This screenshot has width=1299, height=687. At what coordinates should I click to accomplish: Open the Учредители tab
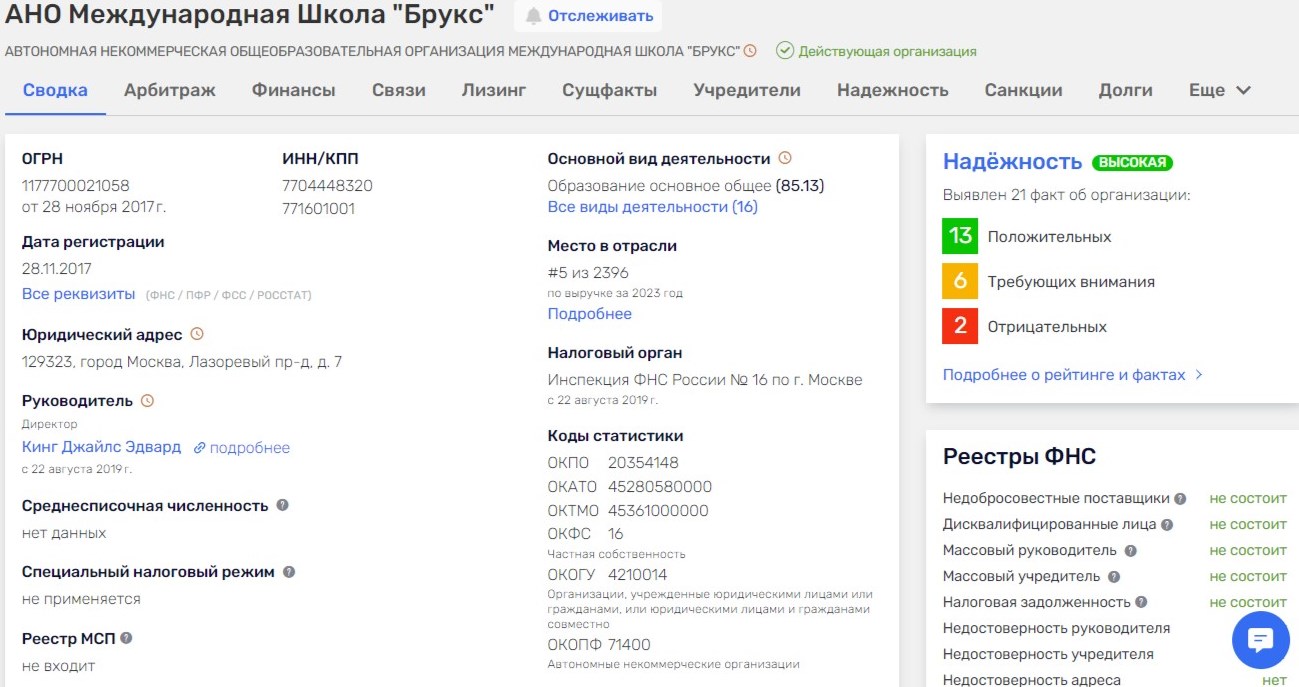[747, 90]
